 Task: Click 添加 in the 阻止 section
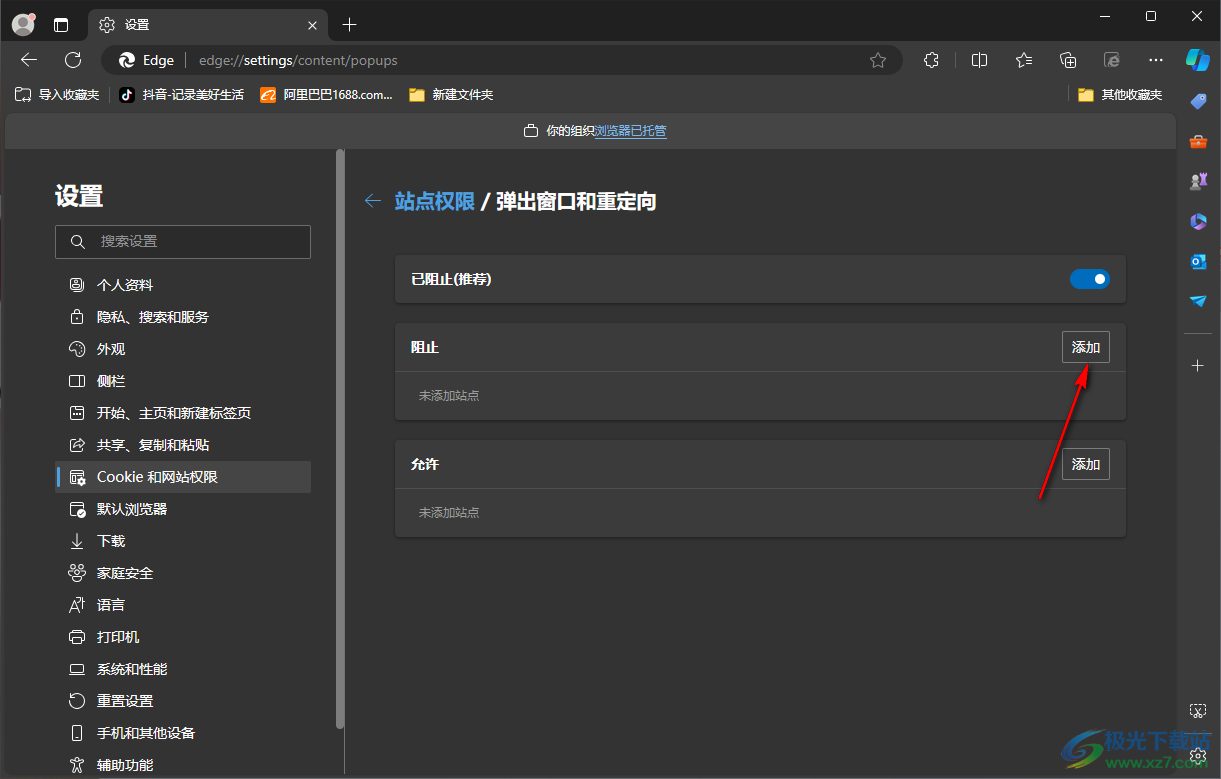[x=1086, y=348]
